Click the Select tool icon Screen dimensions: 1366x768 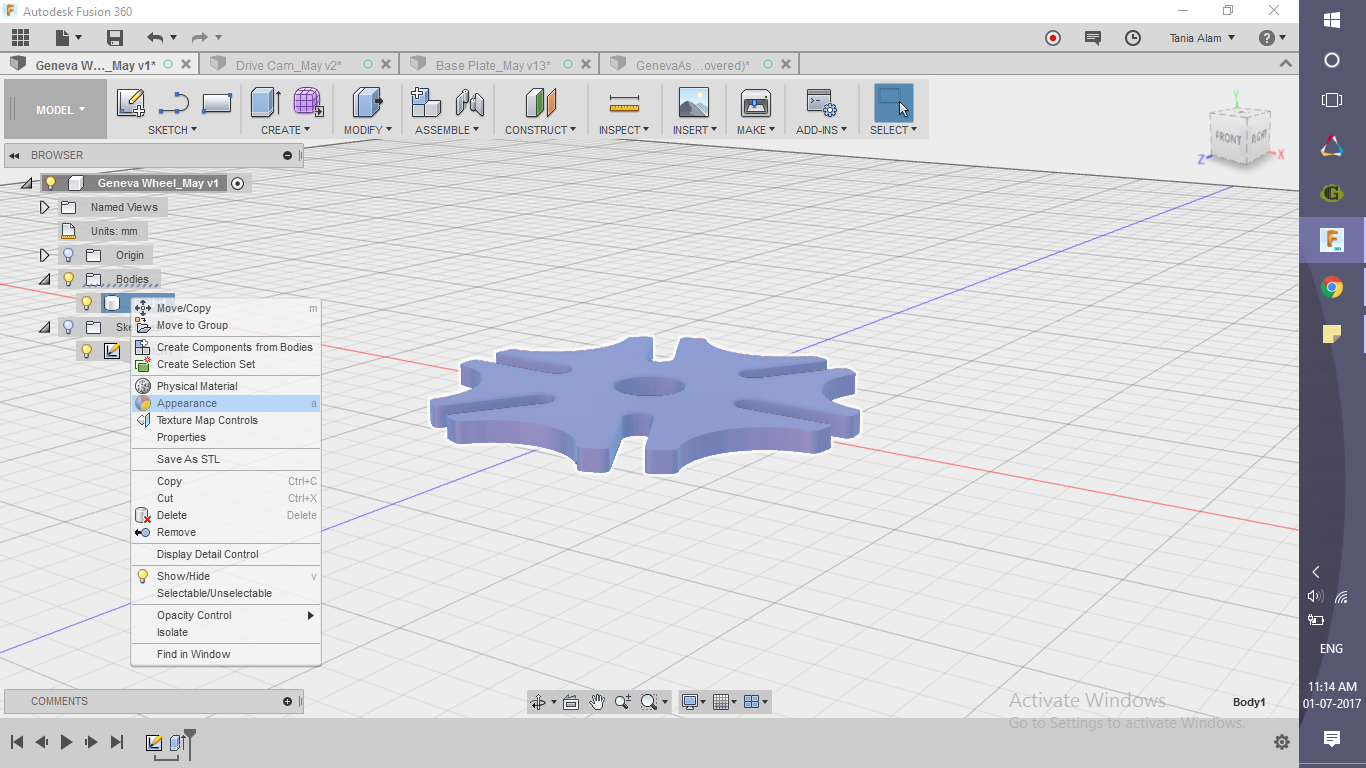click(893, 103)
